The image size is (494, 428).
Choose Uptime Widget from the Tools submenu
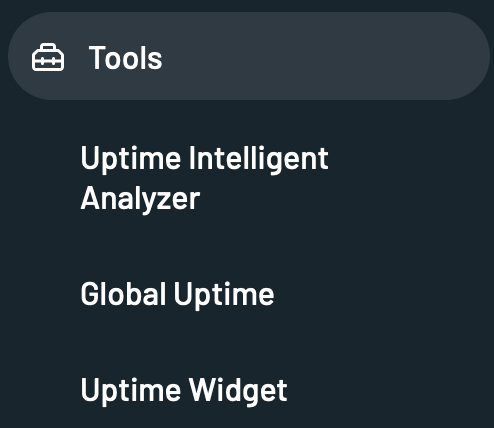184,391
